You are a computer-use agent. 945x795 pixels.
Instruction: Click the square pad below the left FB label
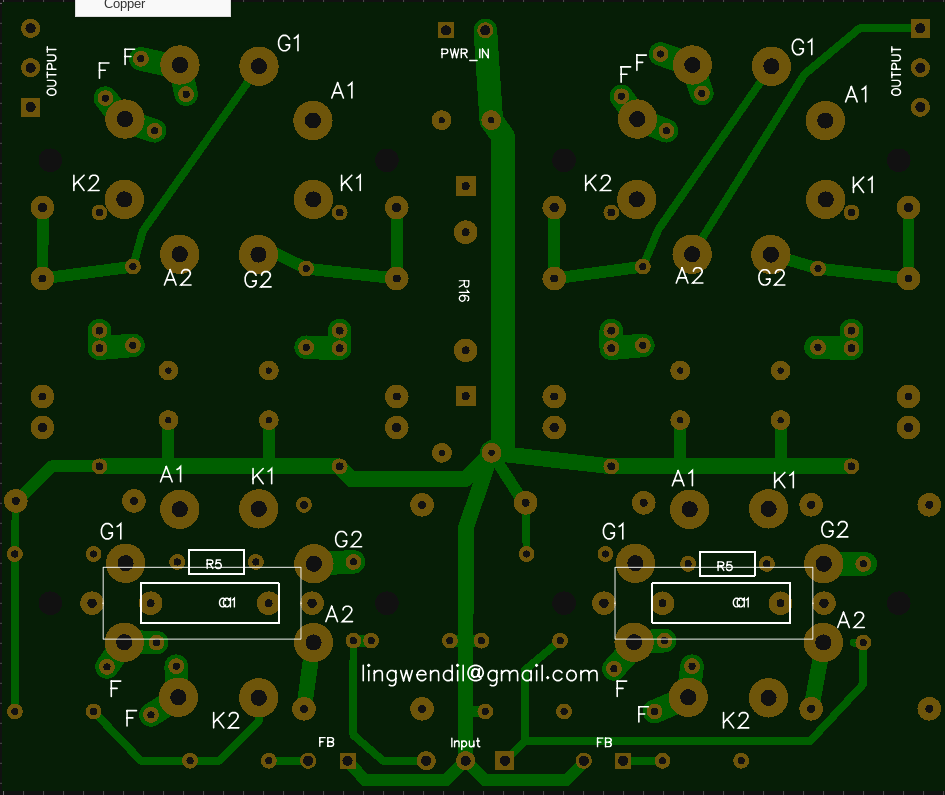click(348, 761)
